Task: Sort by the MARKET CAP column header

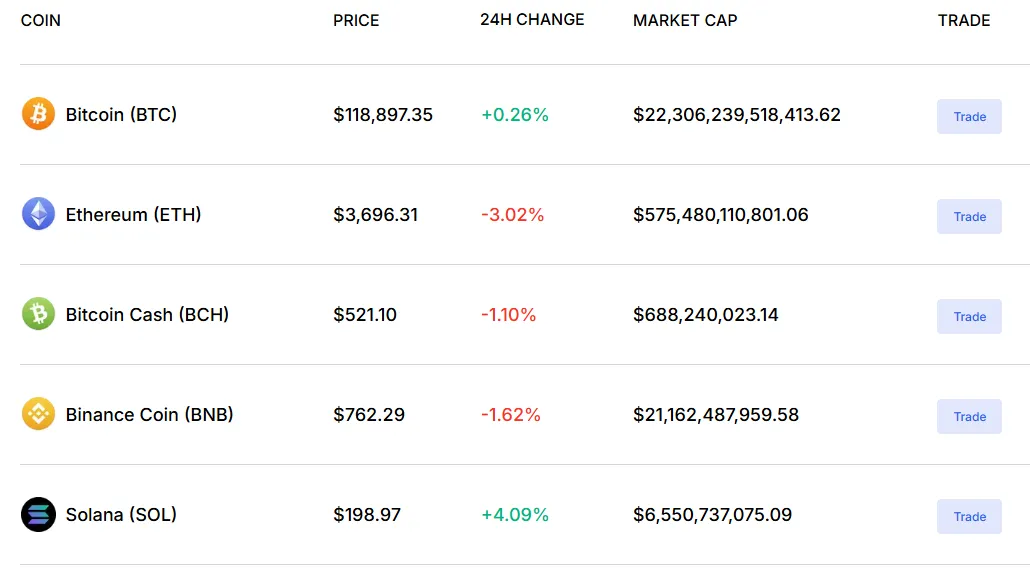Action: click(x=685, y=20)
